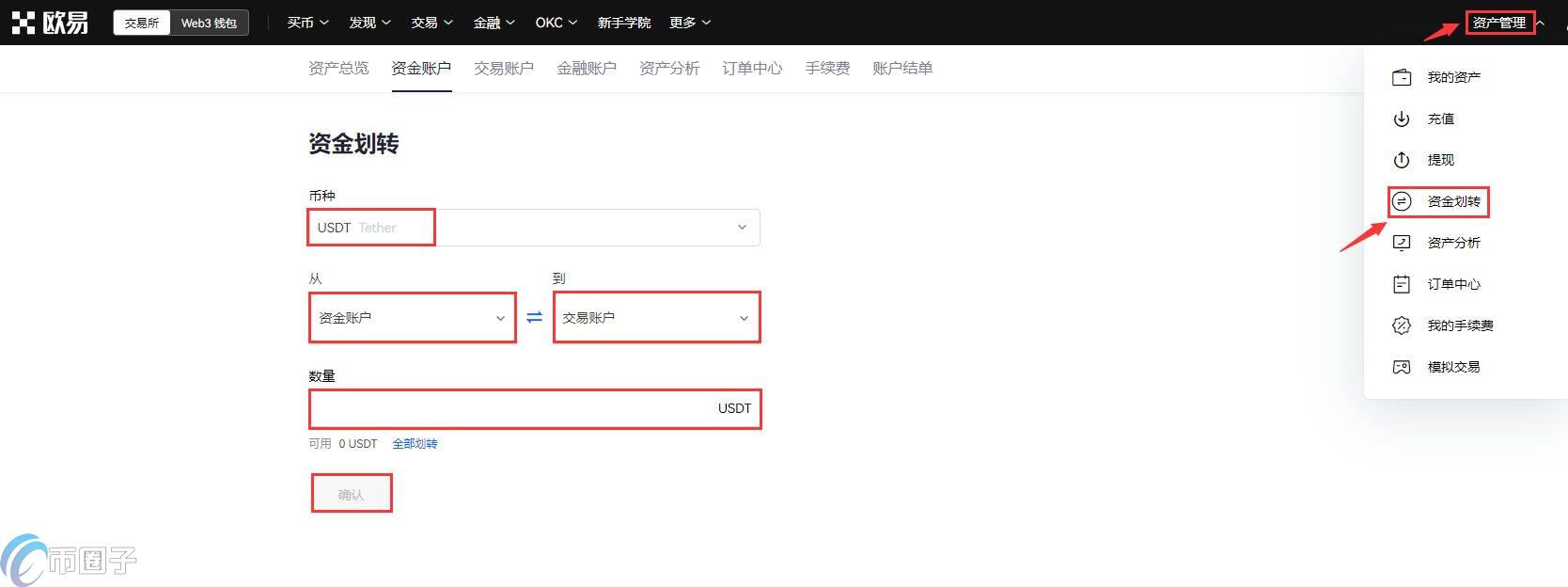Click the wallet icon beside 我的资产
This screenshot has width=1568, height=587.
pyautogui.click(x=1401, y=77)
